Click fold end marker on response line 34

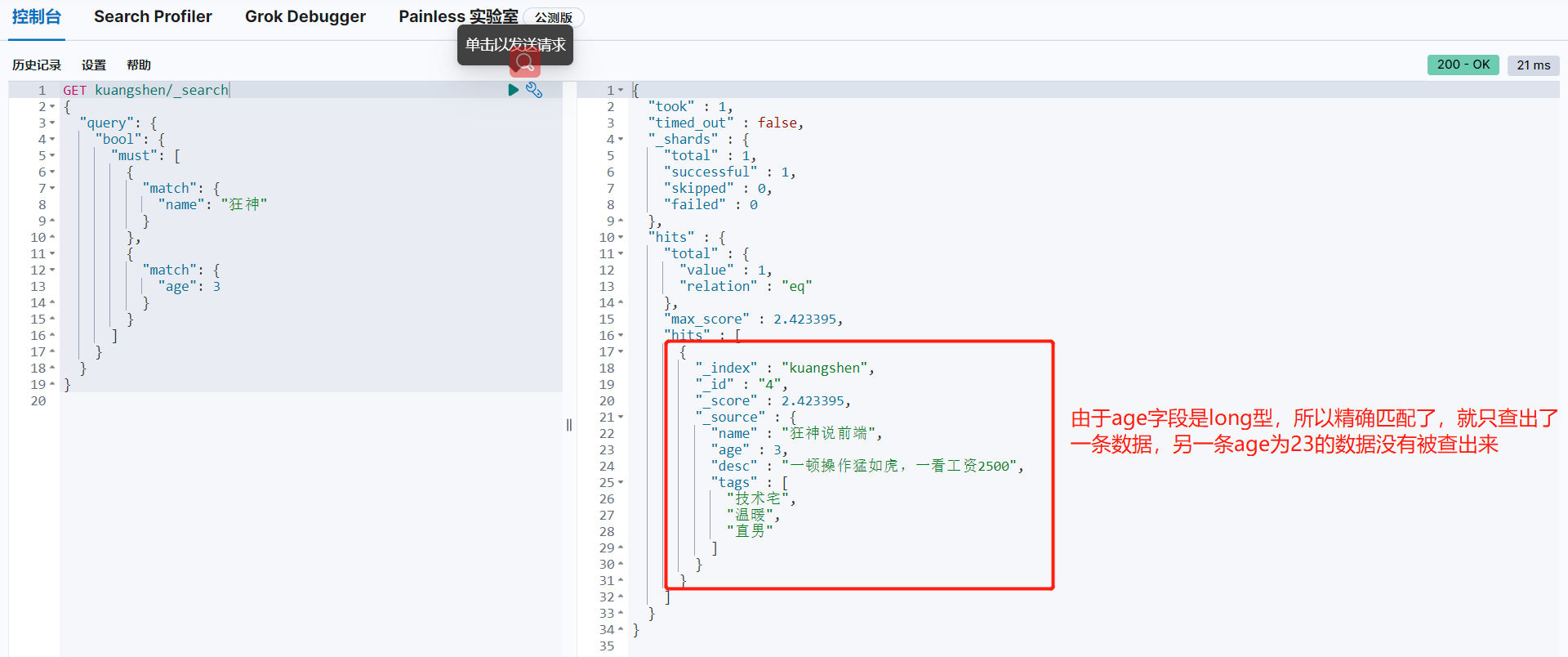tap(621, 629)
